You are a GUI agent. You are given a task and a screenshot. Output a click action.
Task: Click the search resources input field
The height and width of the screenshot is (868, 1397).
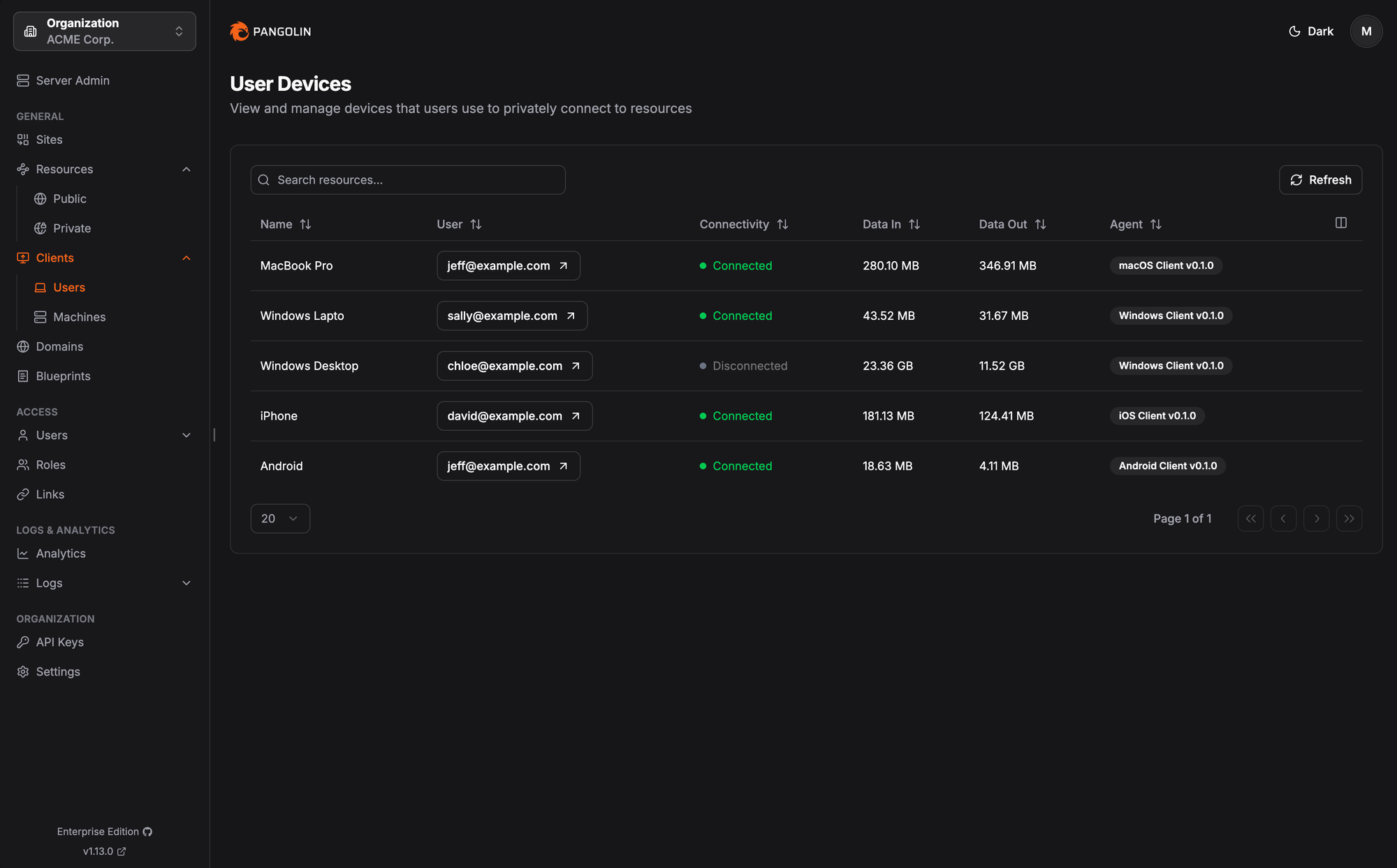point(408,179)
